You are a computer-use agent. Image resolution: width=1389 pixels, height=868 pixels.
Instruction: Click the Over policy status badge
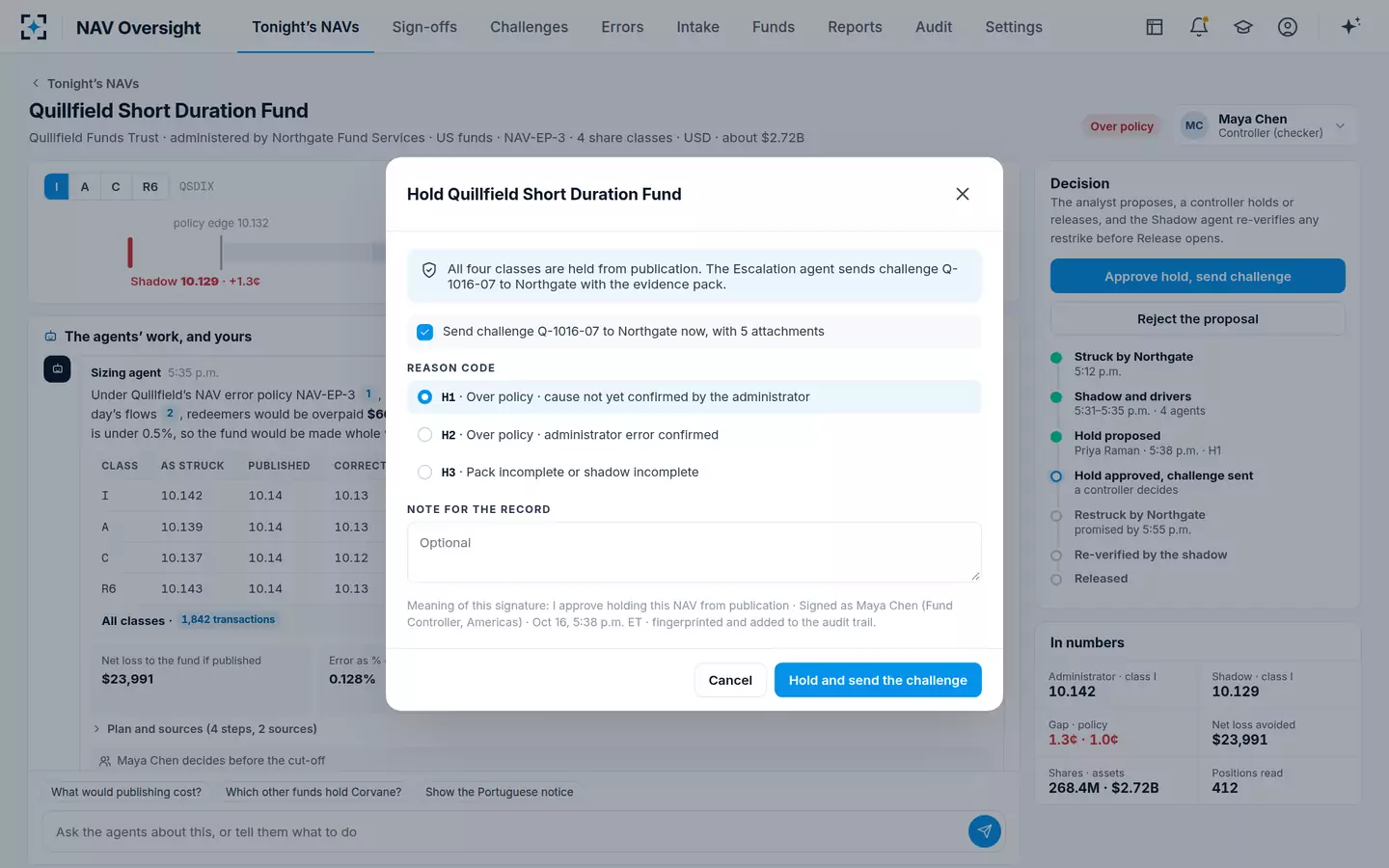click(1122, 126)
